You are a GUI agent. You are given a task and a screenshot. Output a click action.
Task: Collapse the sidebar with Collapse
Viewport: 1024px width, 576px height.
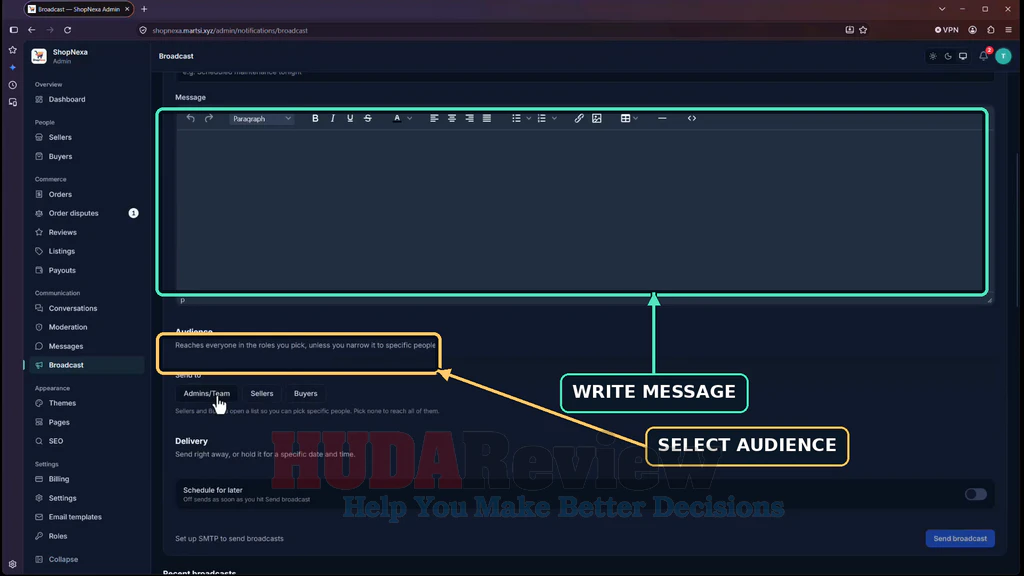pos(63,559)
